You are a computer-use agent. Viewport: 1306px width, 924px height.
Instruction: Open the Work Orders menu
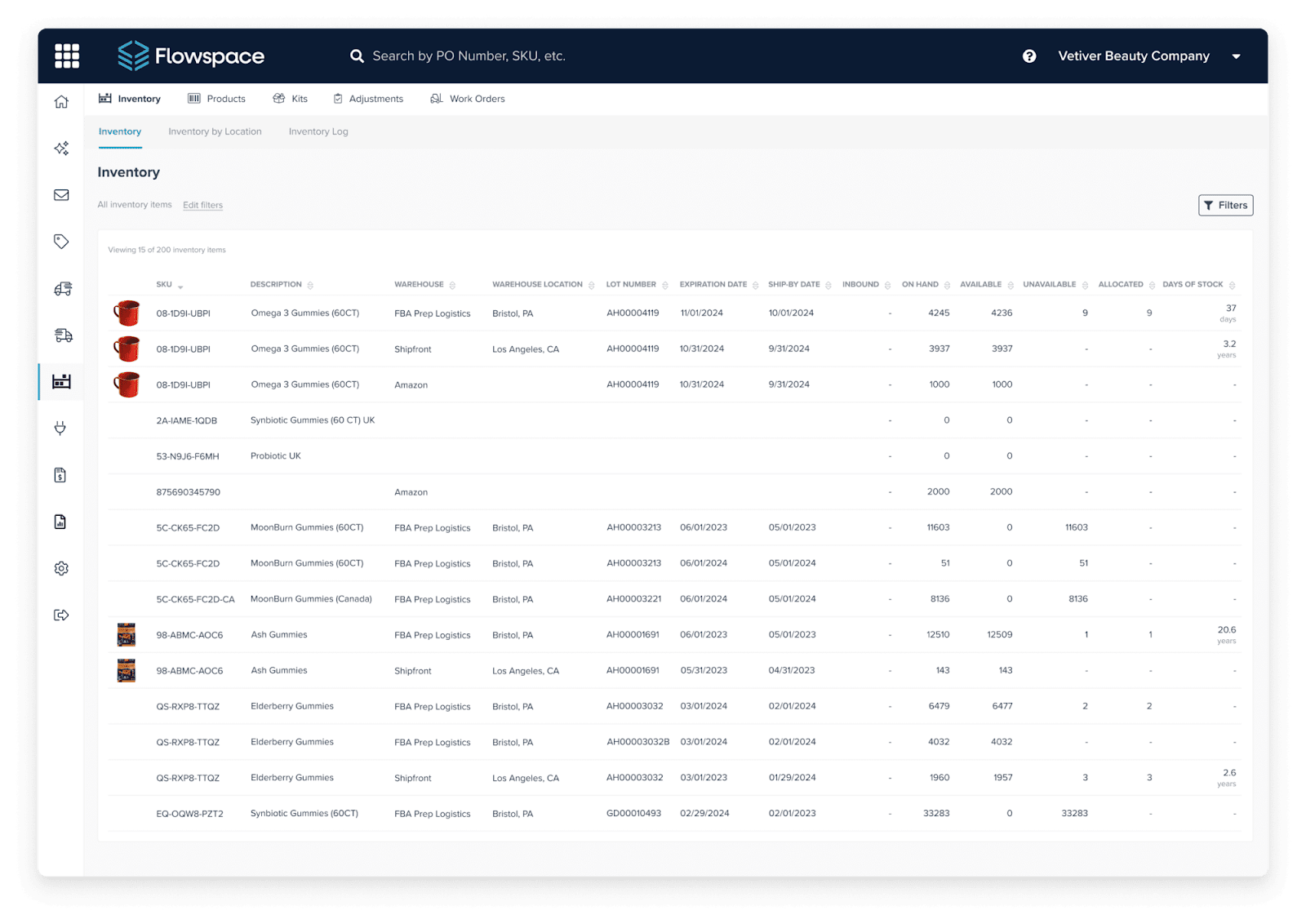click(x=467, y=99)
